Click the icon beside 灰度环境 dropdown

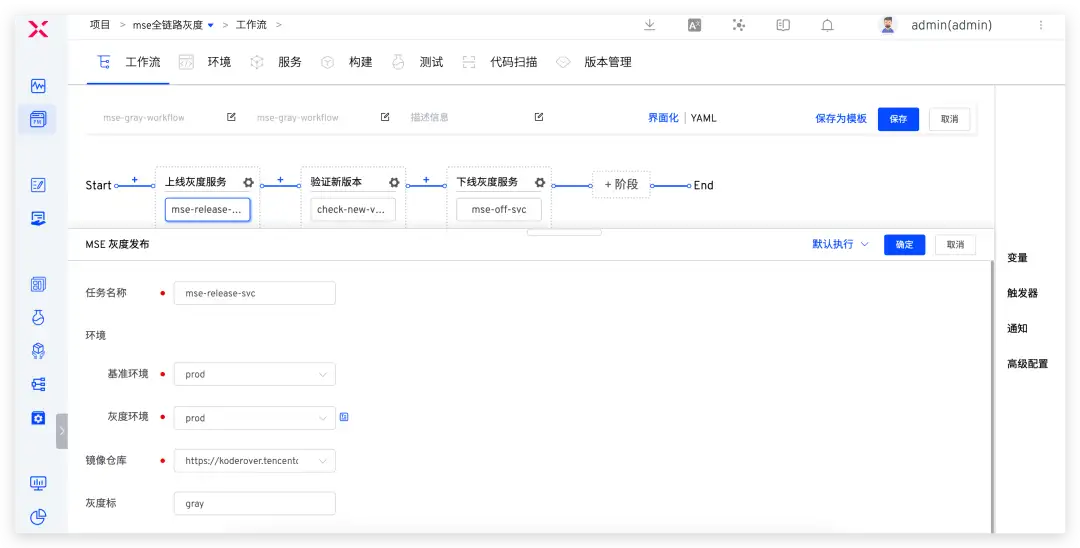(x=344, y=417)
